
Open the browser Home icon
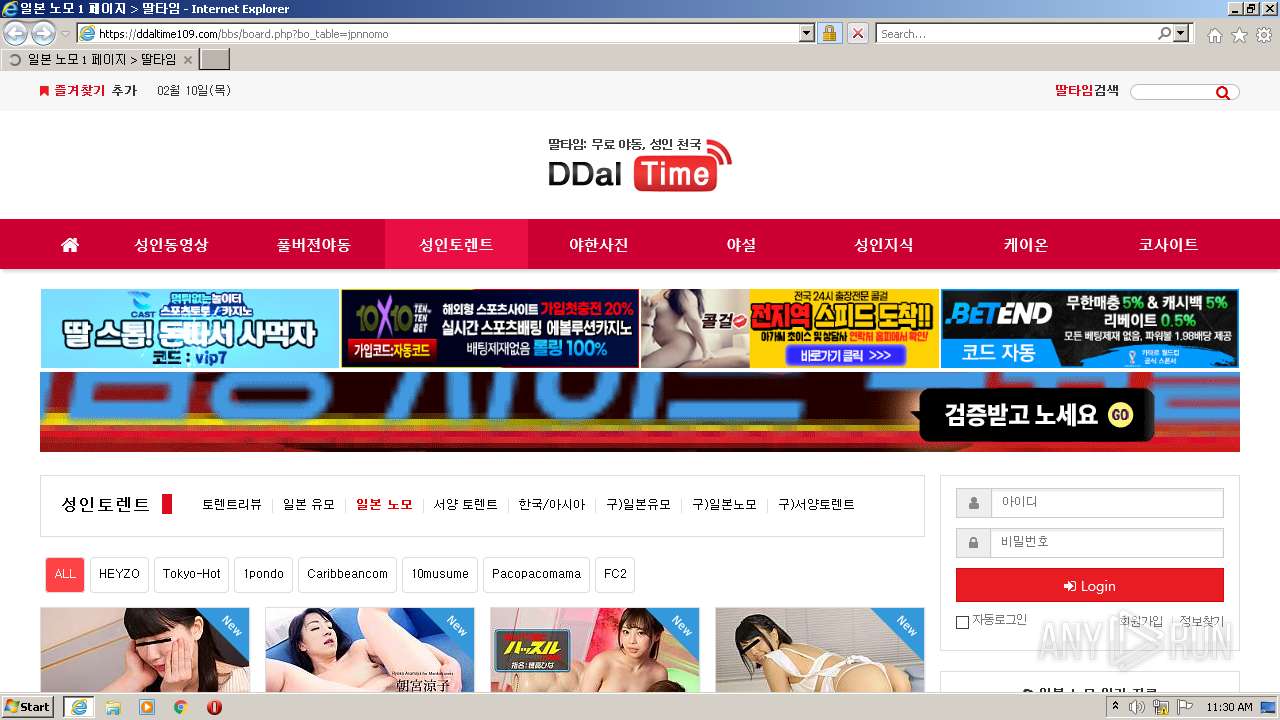[x=1214, y=35]
